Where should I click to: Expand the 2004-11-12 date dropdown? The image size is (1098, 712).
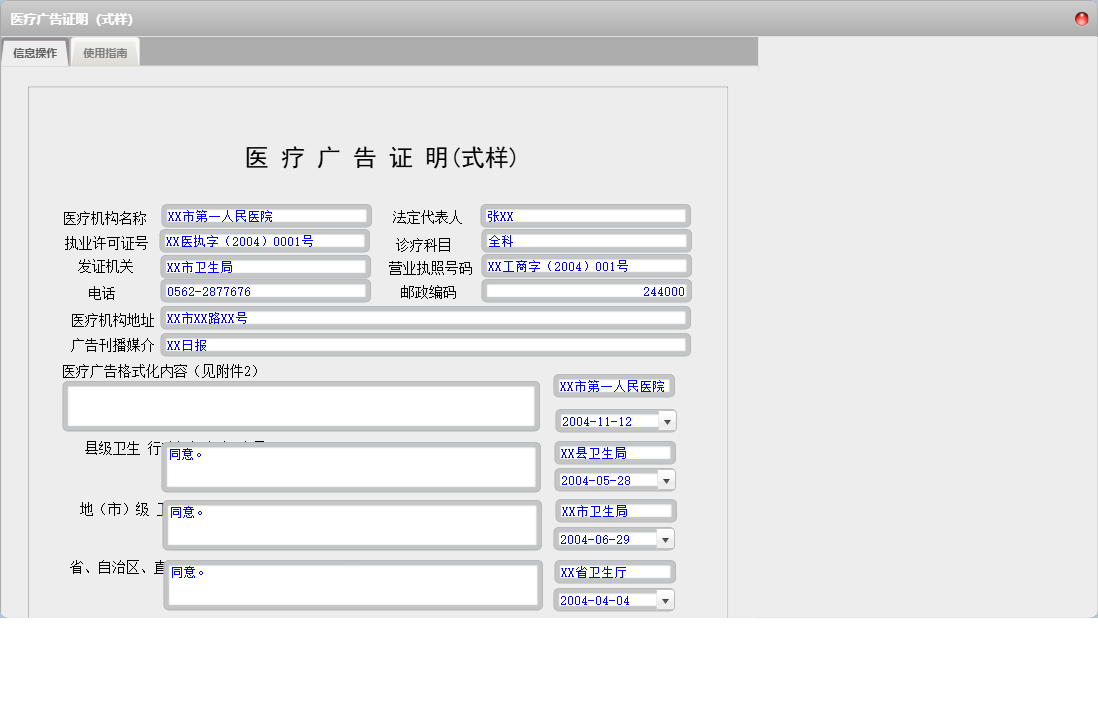(x=667, y=421)
